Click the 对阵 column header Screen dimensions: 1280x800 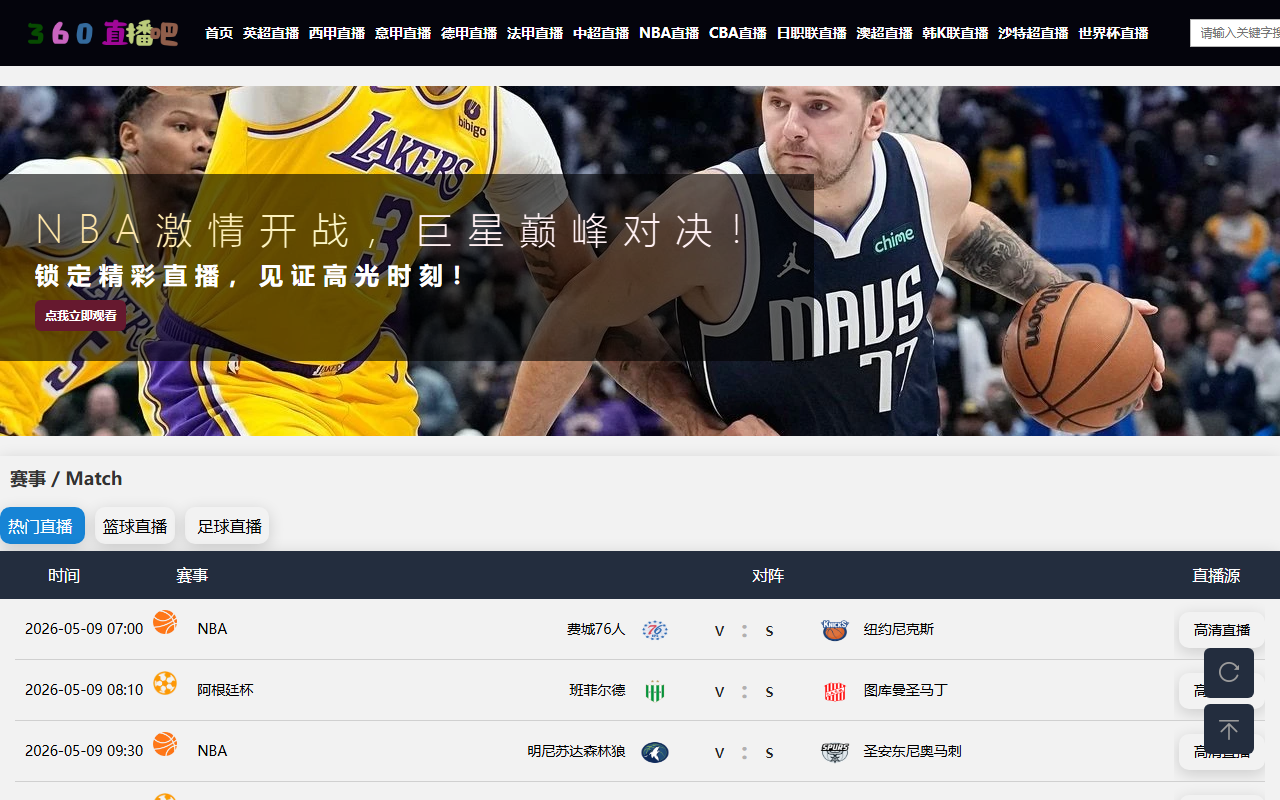click(x=768, y=576)
